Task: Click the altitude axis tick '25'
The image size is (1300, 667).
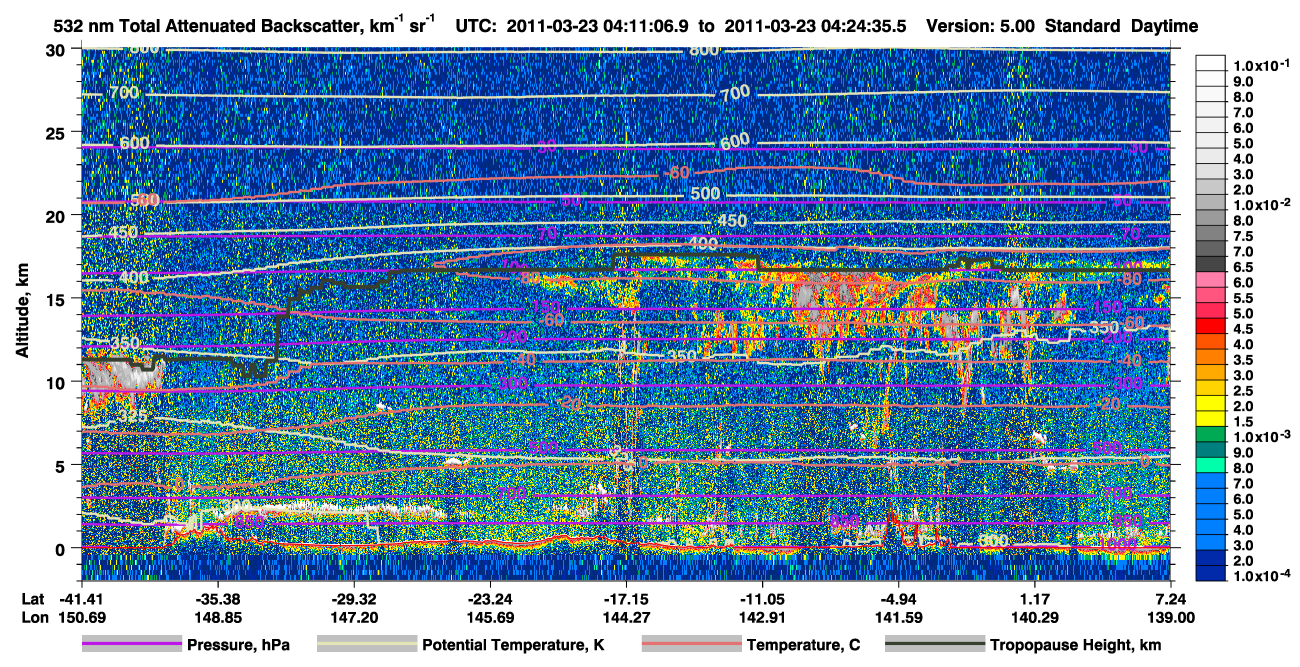Action: tap(57, 133)
